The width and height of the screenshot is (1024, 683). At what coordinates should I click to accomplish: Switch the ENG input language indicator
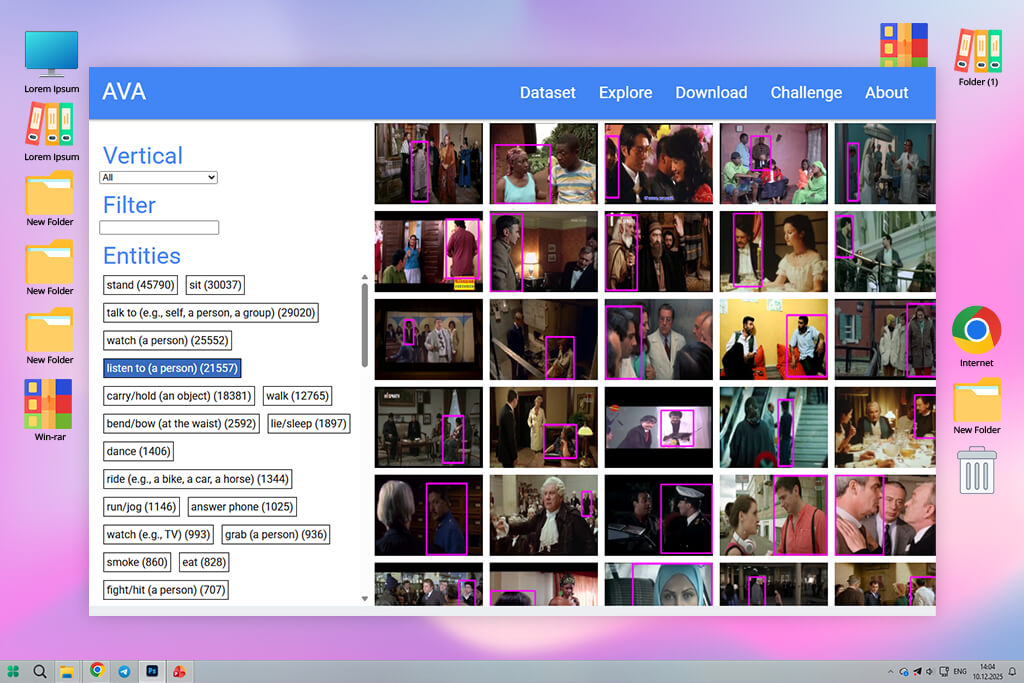960,671
